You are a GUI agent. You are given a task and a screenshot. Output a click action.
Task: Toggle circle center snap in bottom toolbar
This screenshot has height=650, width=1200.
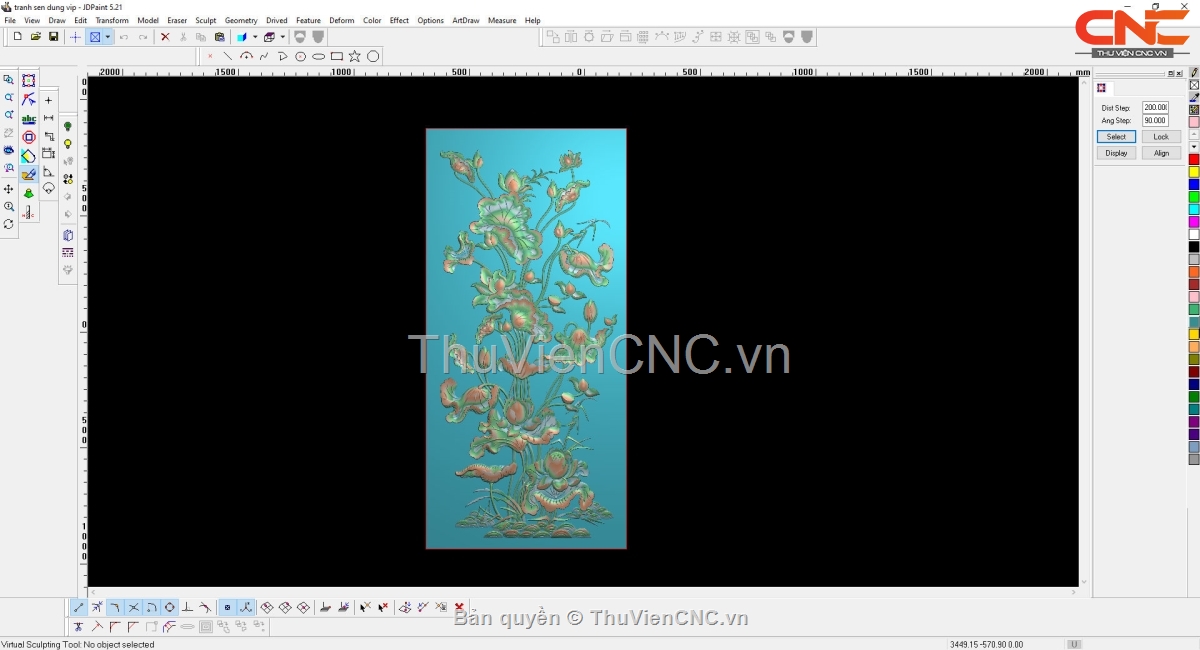pos(170,607)
